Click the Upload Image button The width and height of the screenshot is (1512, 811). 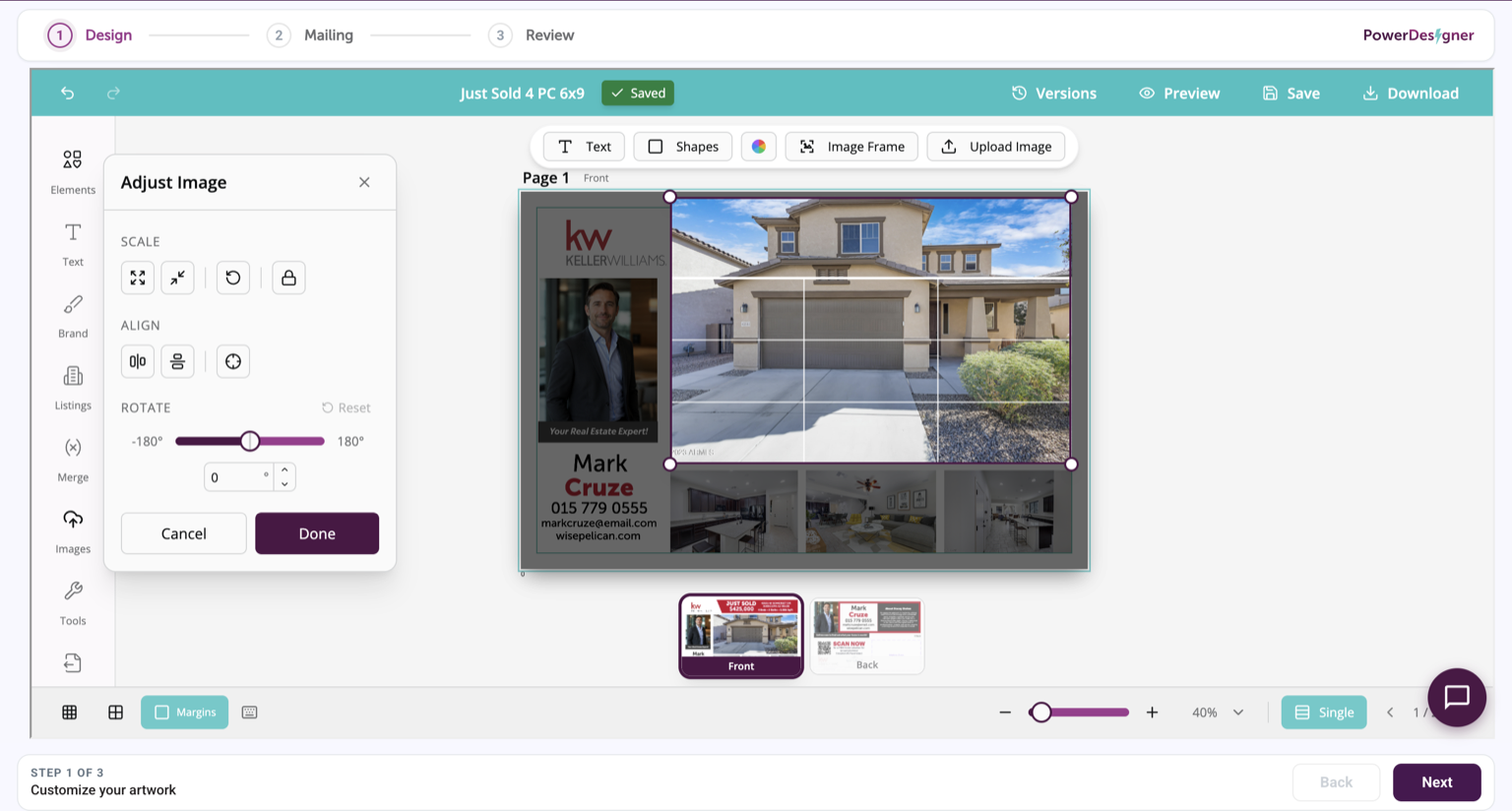996,147
